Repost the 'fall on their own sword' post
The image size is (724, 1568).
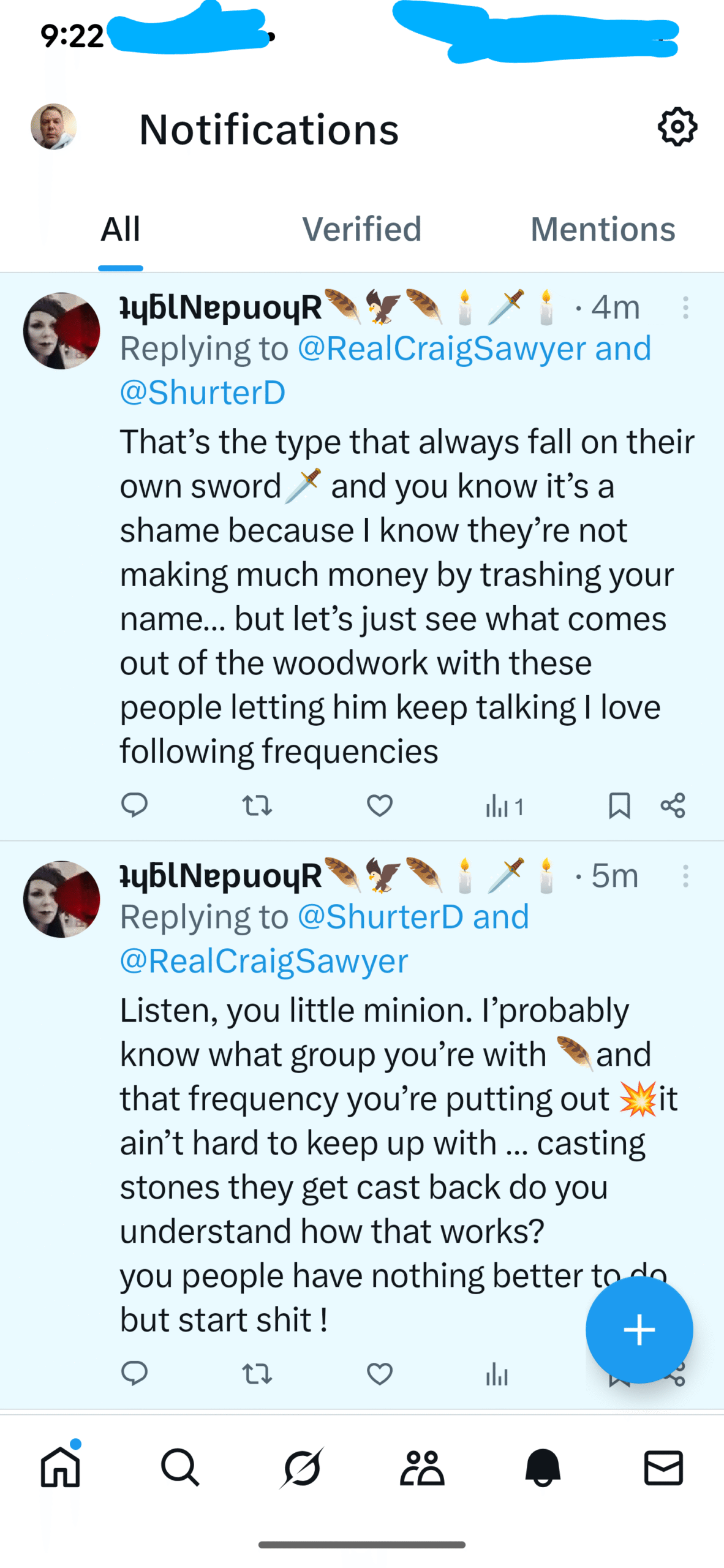257,805
